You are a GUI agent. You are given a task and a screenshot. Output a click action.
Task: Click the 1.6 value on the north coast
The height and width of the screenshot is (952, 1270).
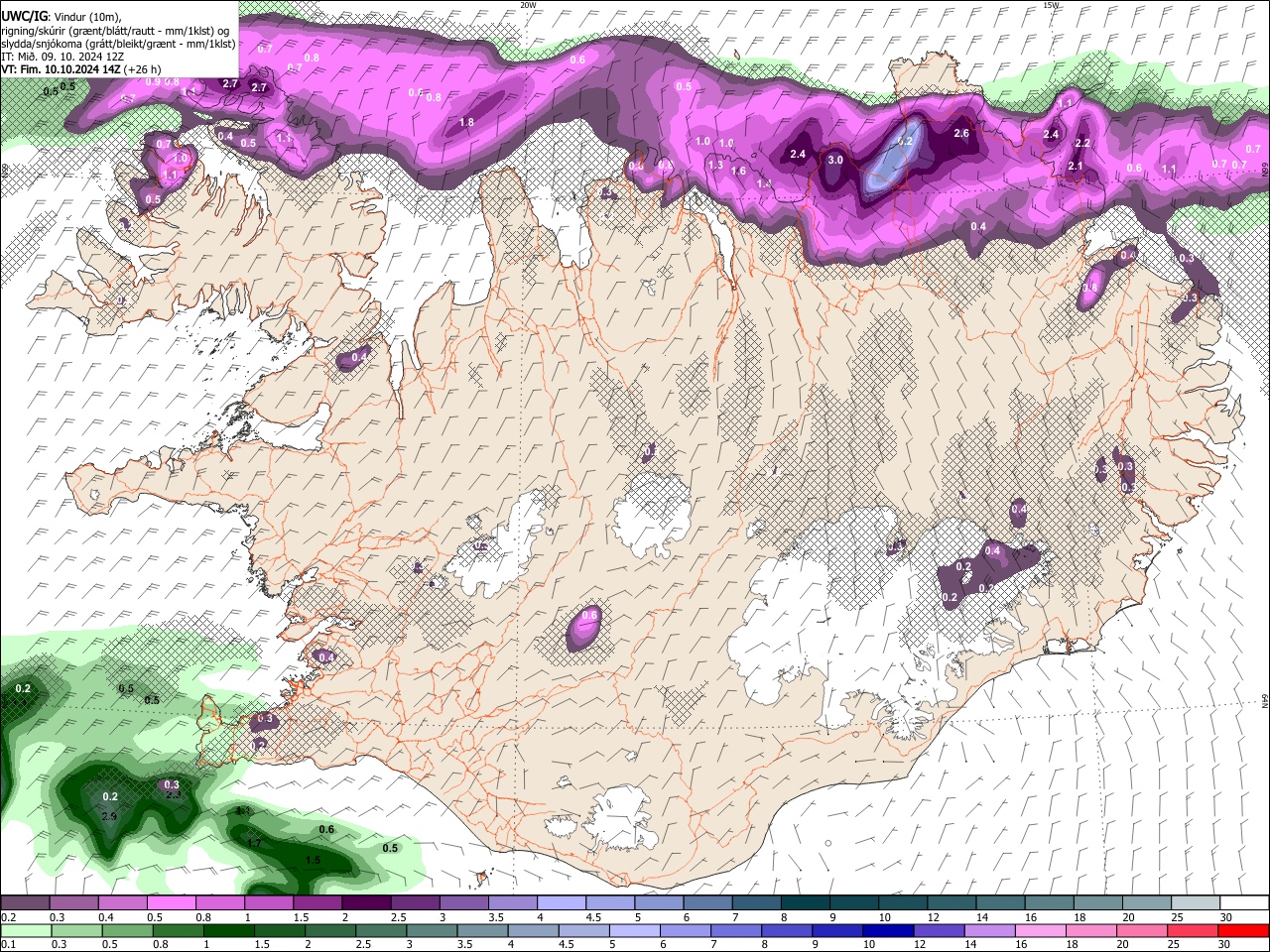click(x=738, y=171)
